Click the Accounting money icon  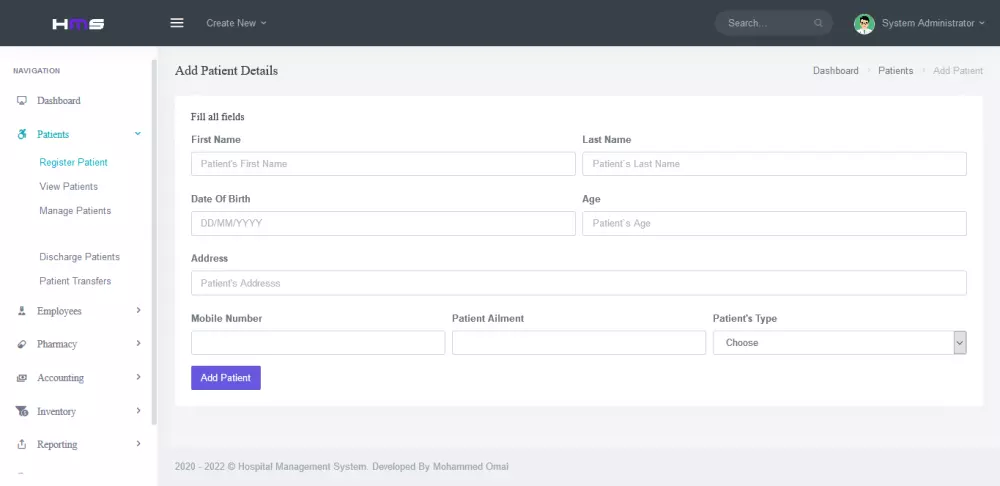point(21,378)
